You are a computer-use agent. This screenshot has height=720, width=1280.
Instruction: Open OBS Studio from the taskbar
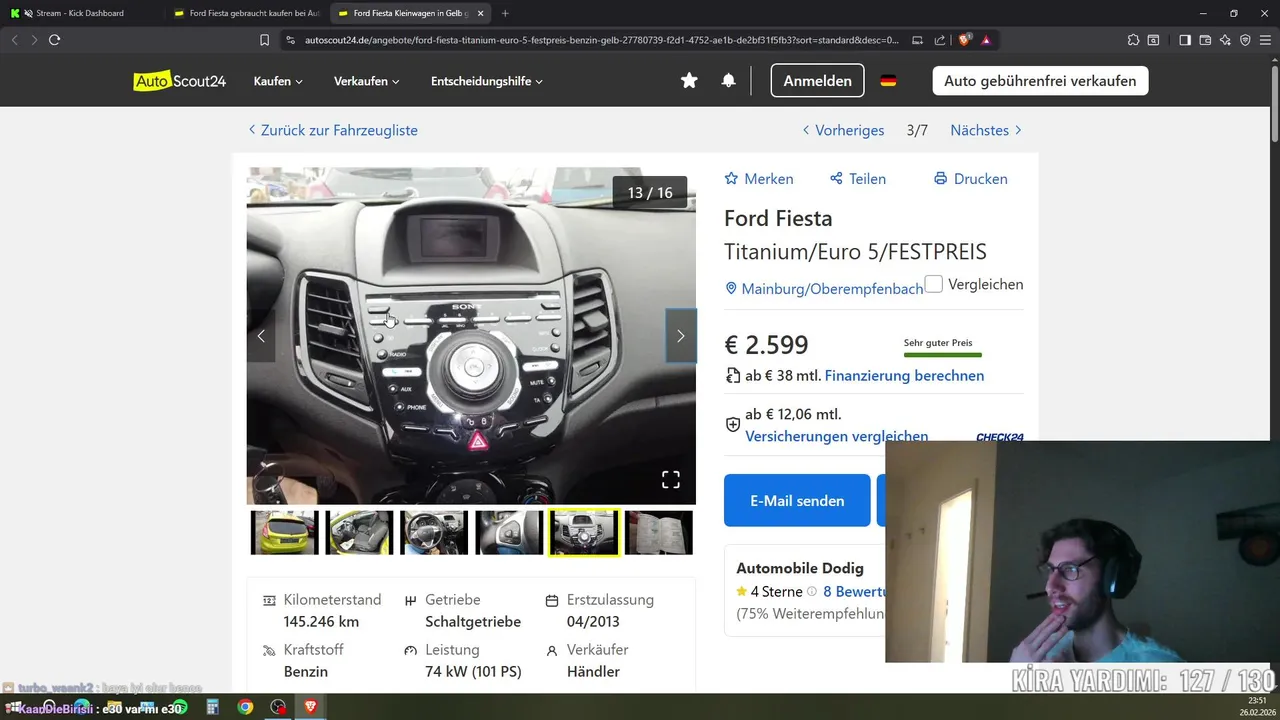278,707
